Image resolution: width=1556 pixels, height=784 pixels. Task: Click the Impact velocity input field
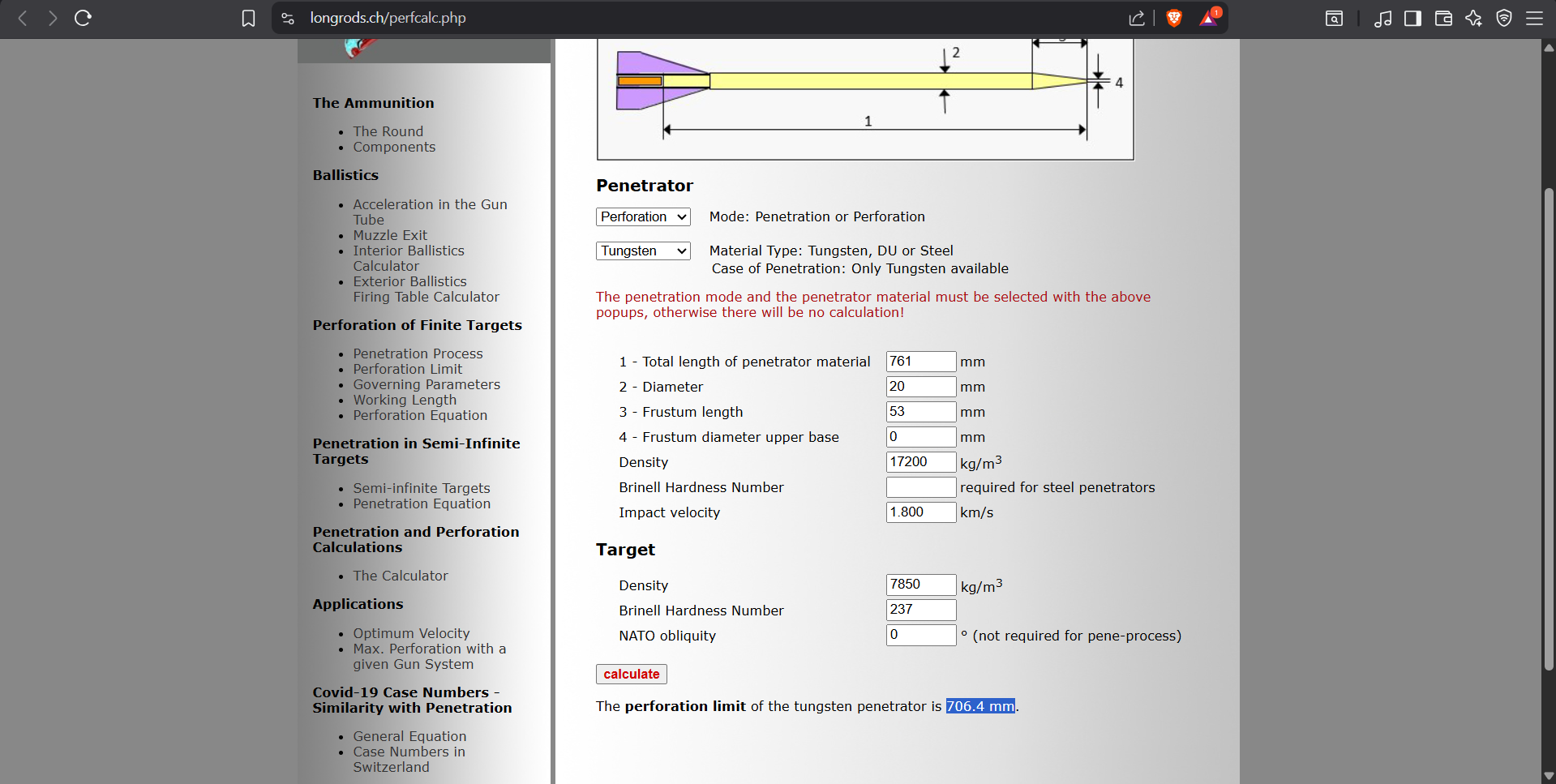[920, 512]
